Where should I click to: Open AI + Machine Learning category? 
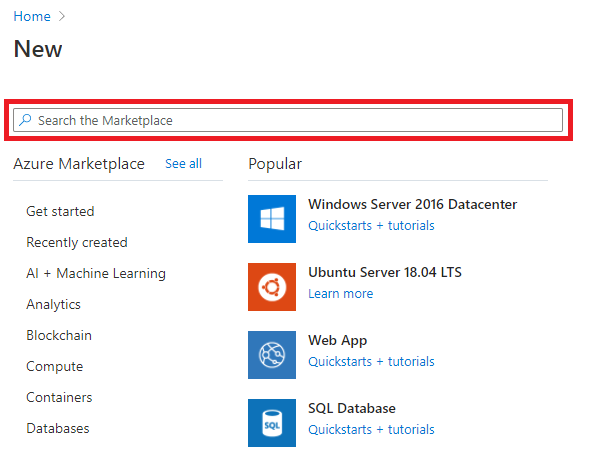point(96,273)
